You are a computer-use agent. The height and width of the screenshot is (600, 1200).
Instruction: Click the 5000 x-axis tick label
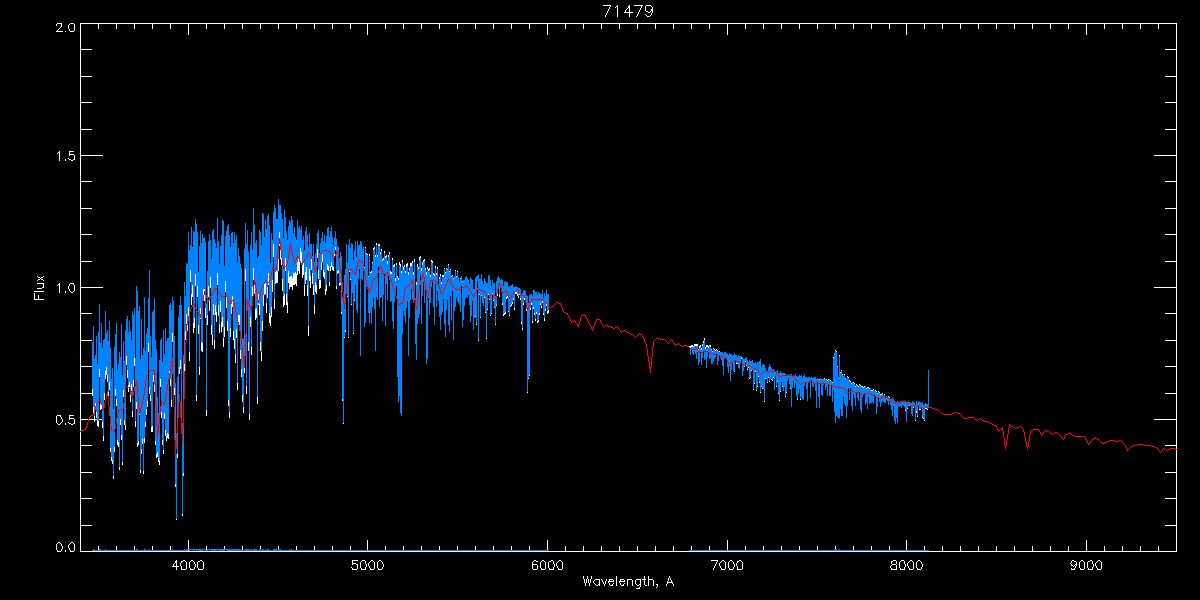368,563
